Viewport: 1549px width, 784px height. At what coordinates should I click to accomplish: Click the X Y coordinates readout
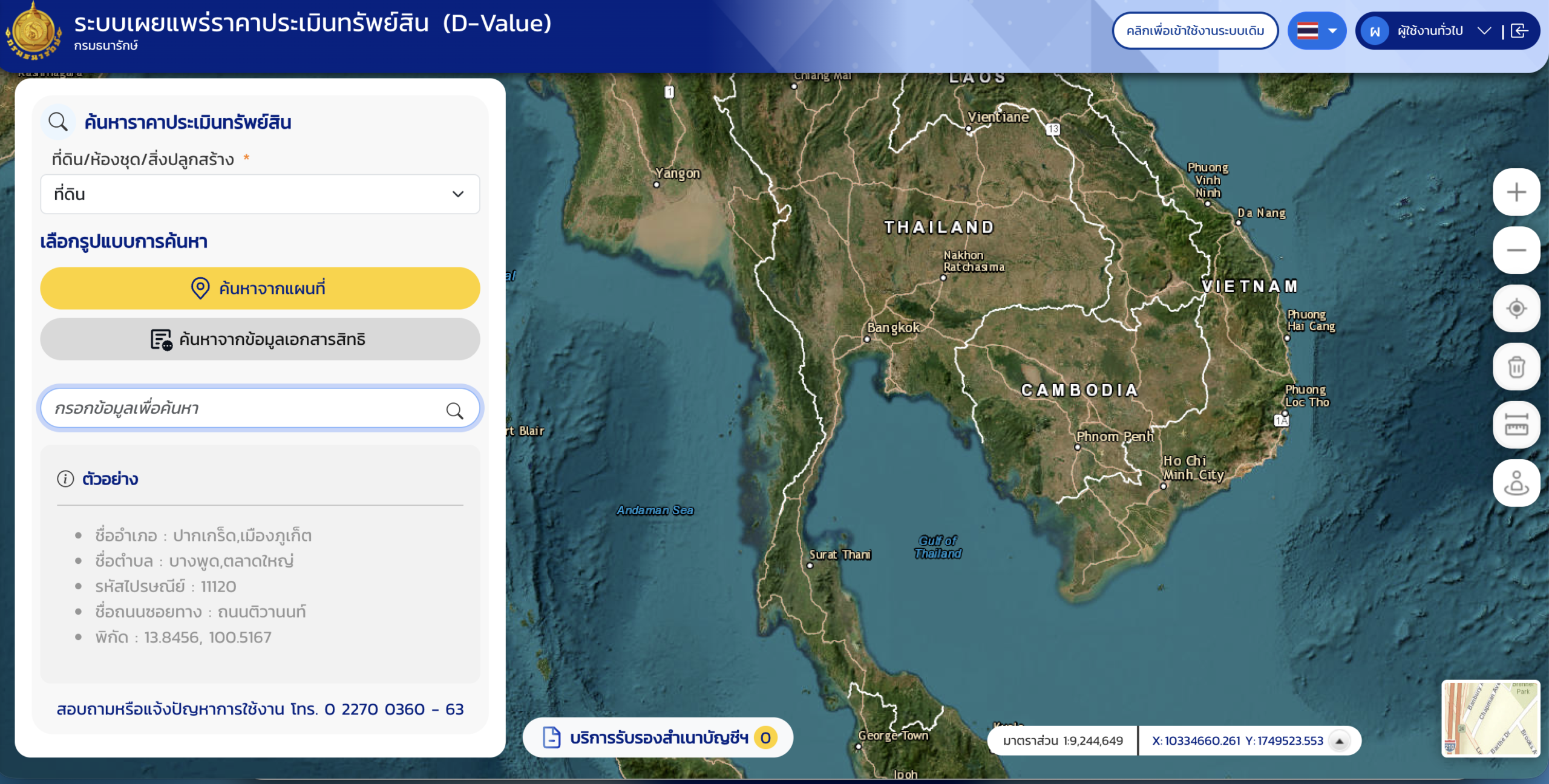(x=1237, y=741)
